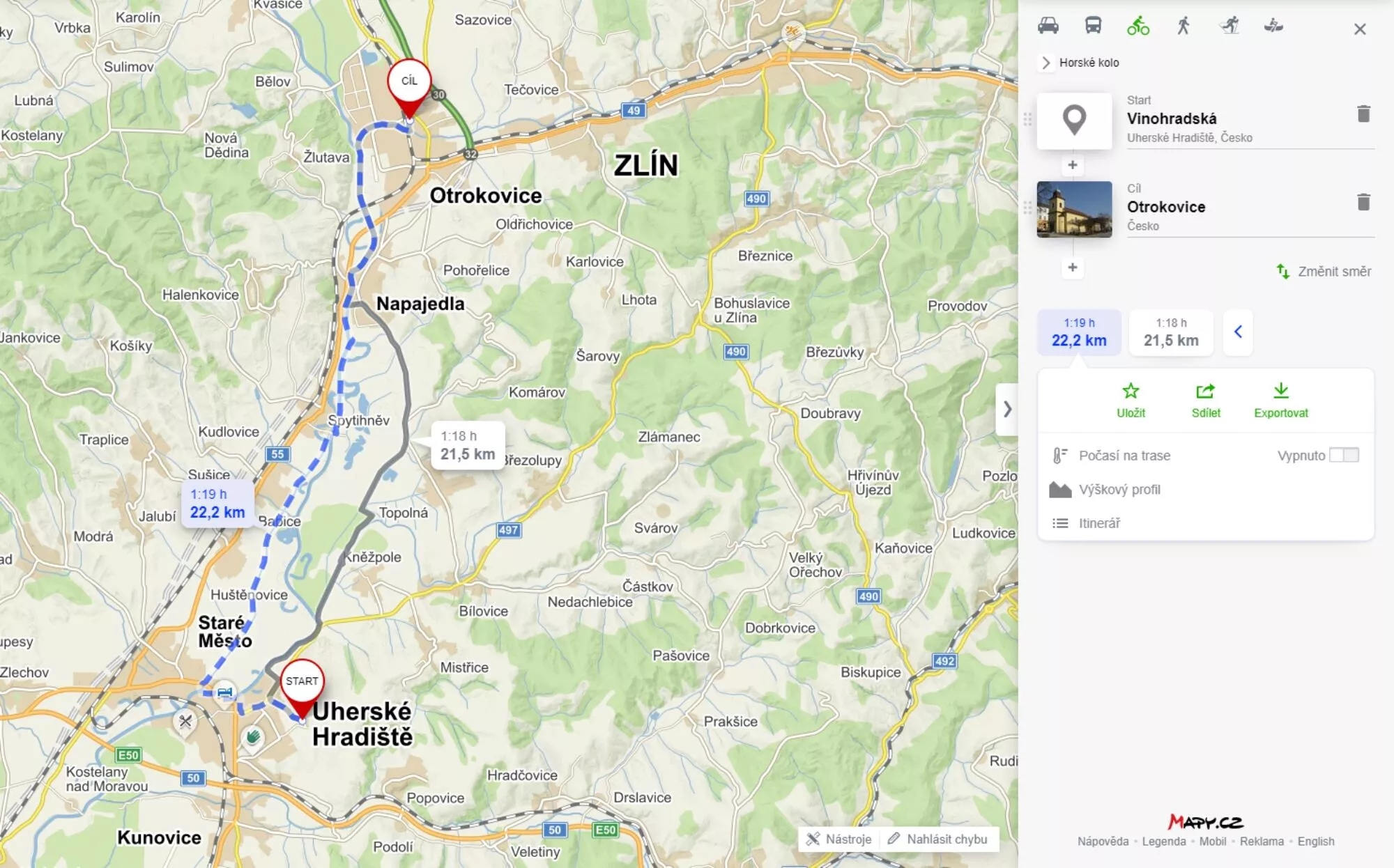Select walking route mode icon
The image size is (1394, 868).
pos(1183,26)
